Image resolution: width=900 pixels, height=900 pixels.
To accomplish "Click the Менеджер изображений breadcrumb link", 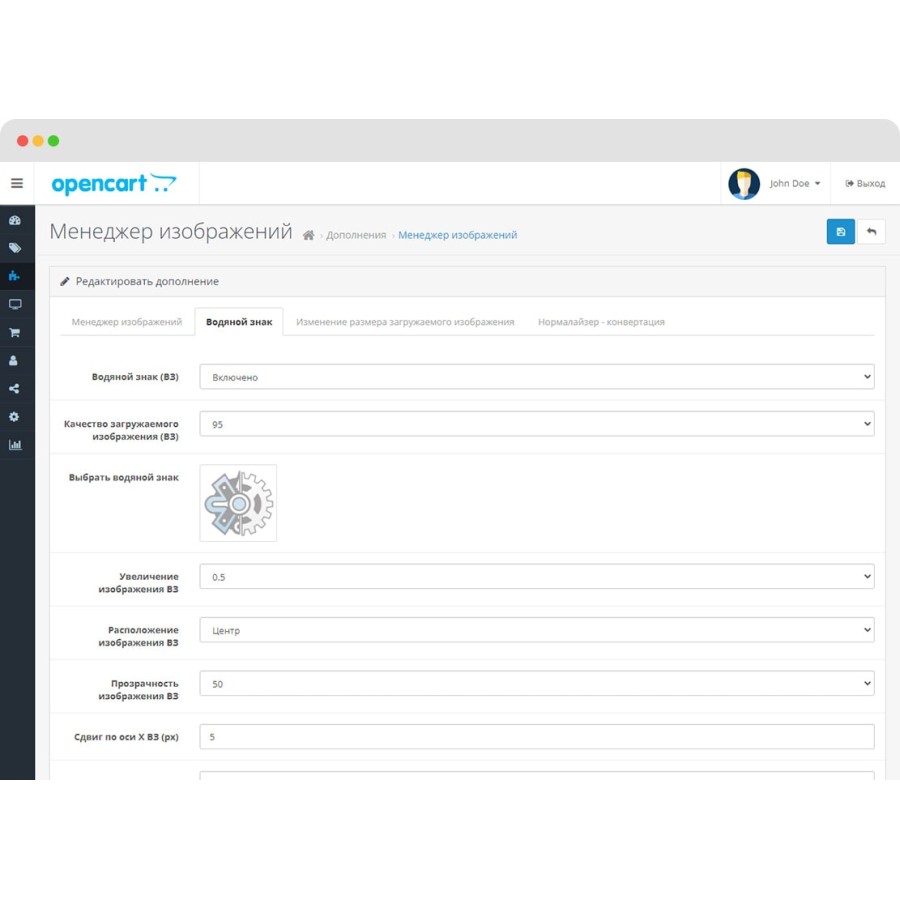I will [x=457, y=235].
